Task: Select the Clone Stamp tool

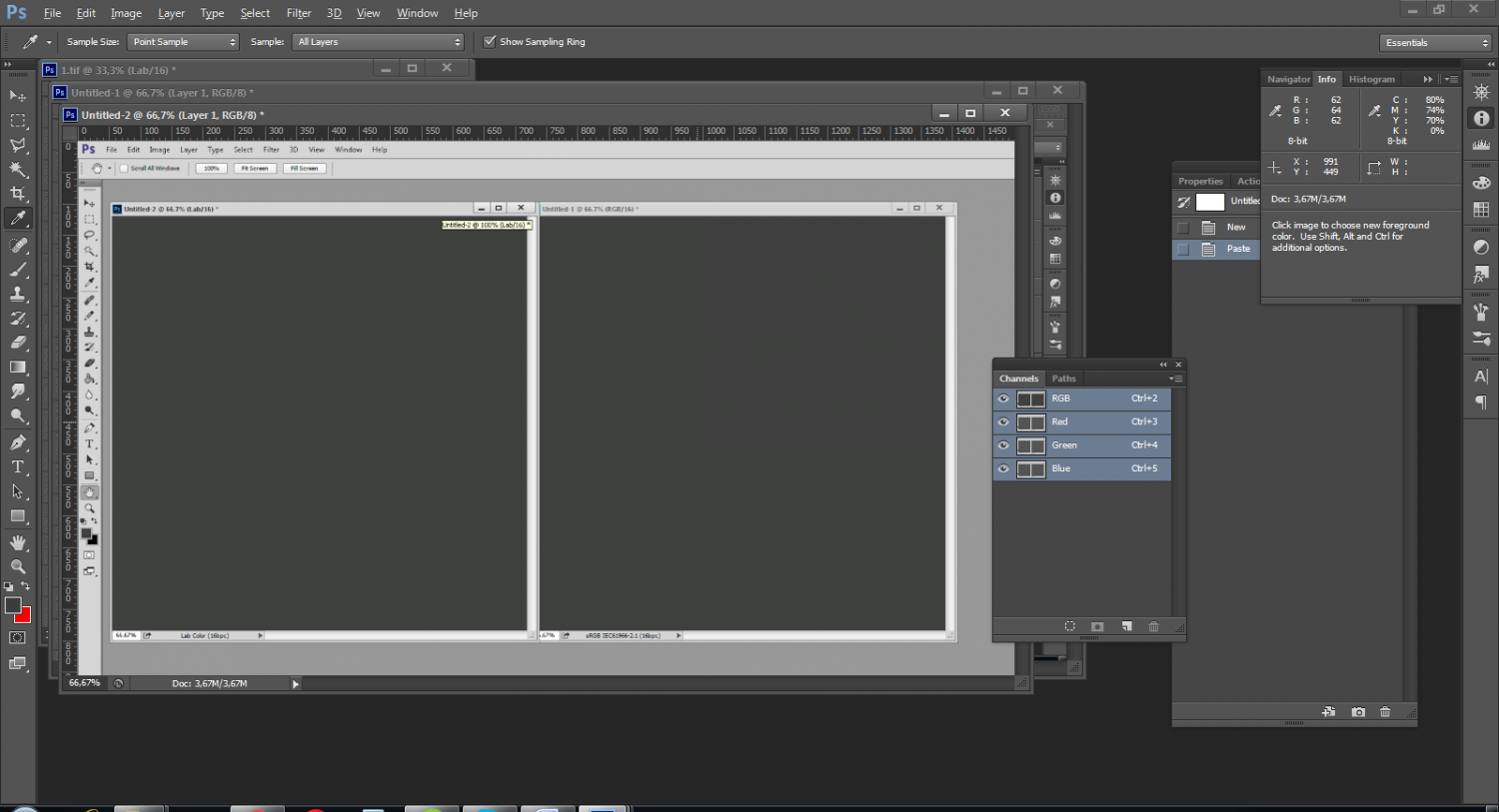Action: pos(18,295)
